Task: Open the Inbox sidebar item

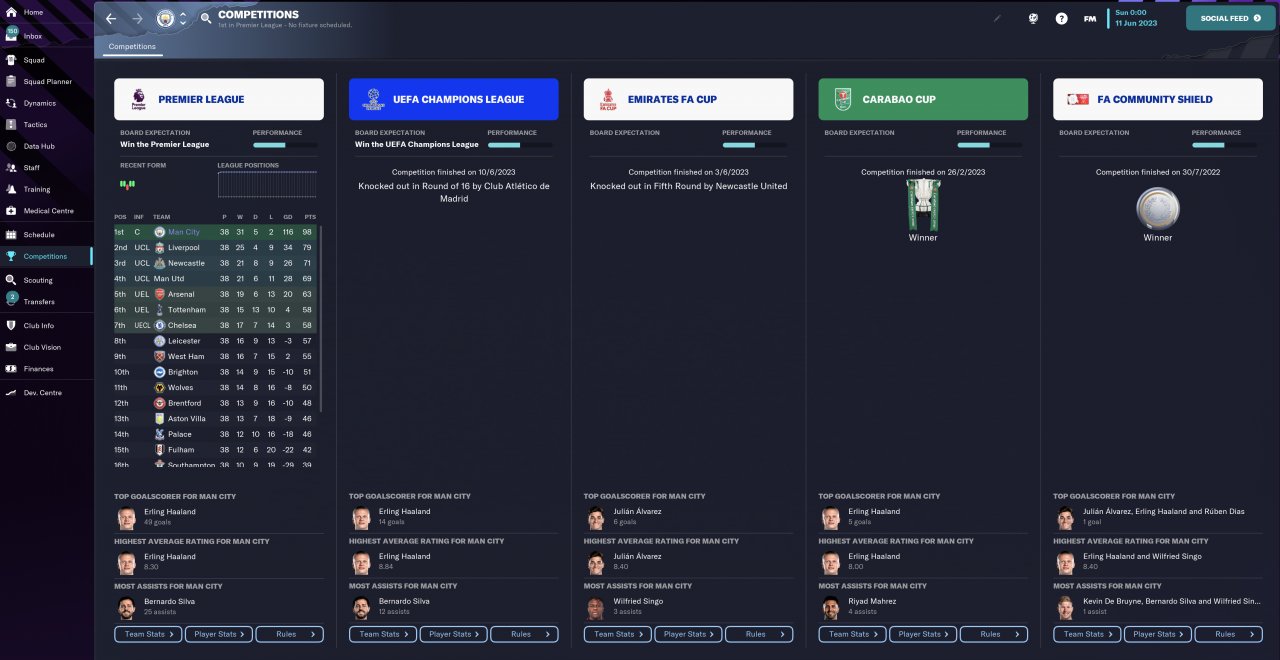Action: [46, 36]
